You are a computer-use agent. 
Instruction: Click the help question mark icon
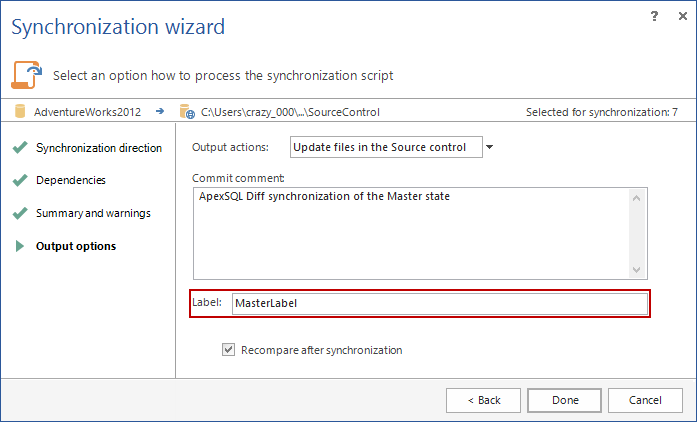click(x=654, y=16)
